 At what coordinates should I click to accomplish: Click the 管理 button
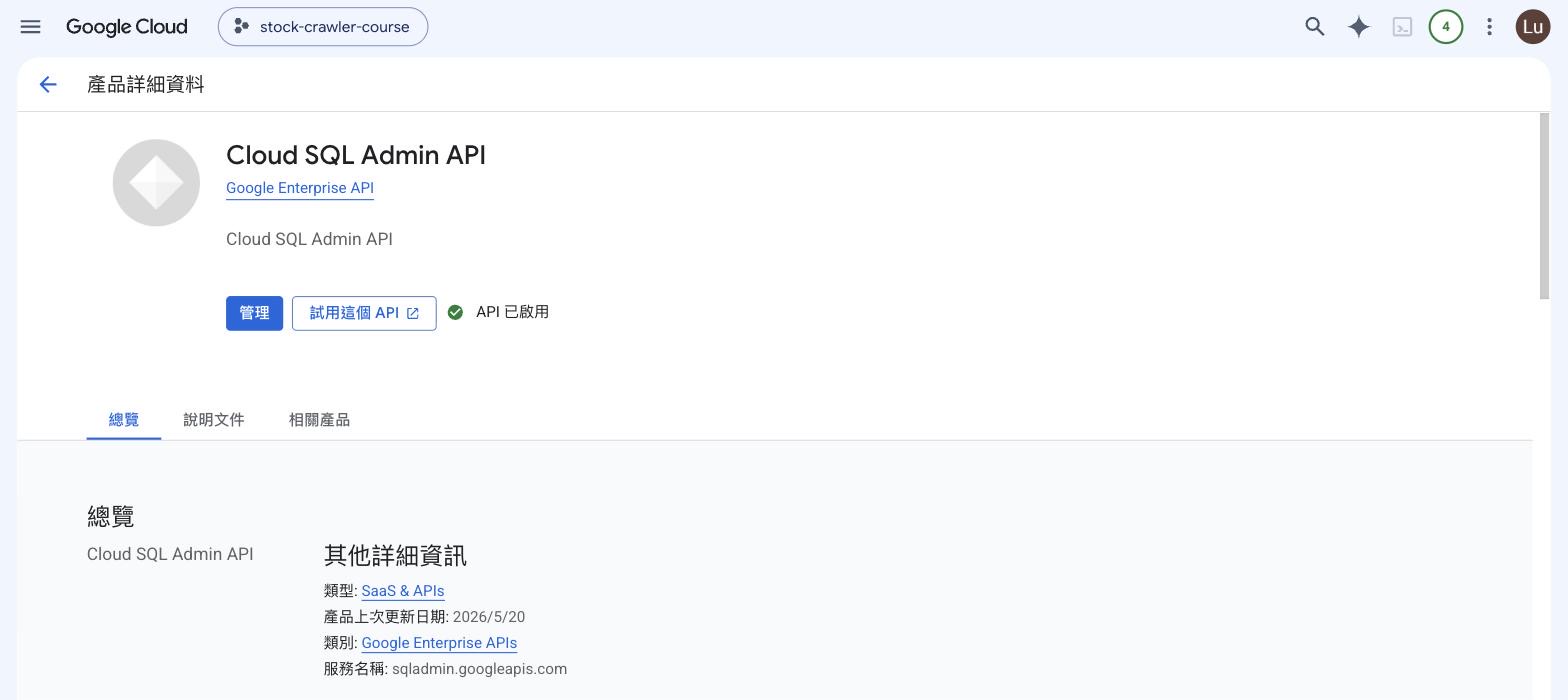point(254,313)
